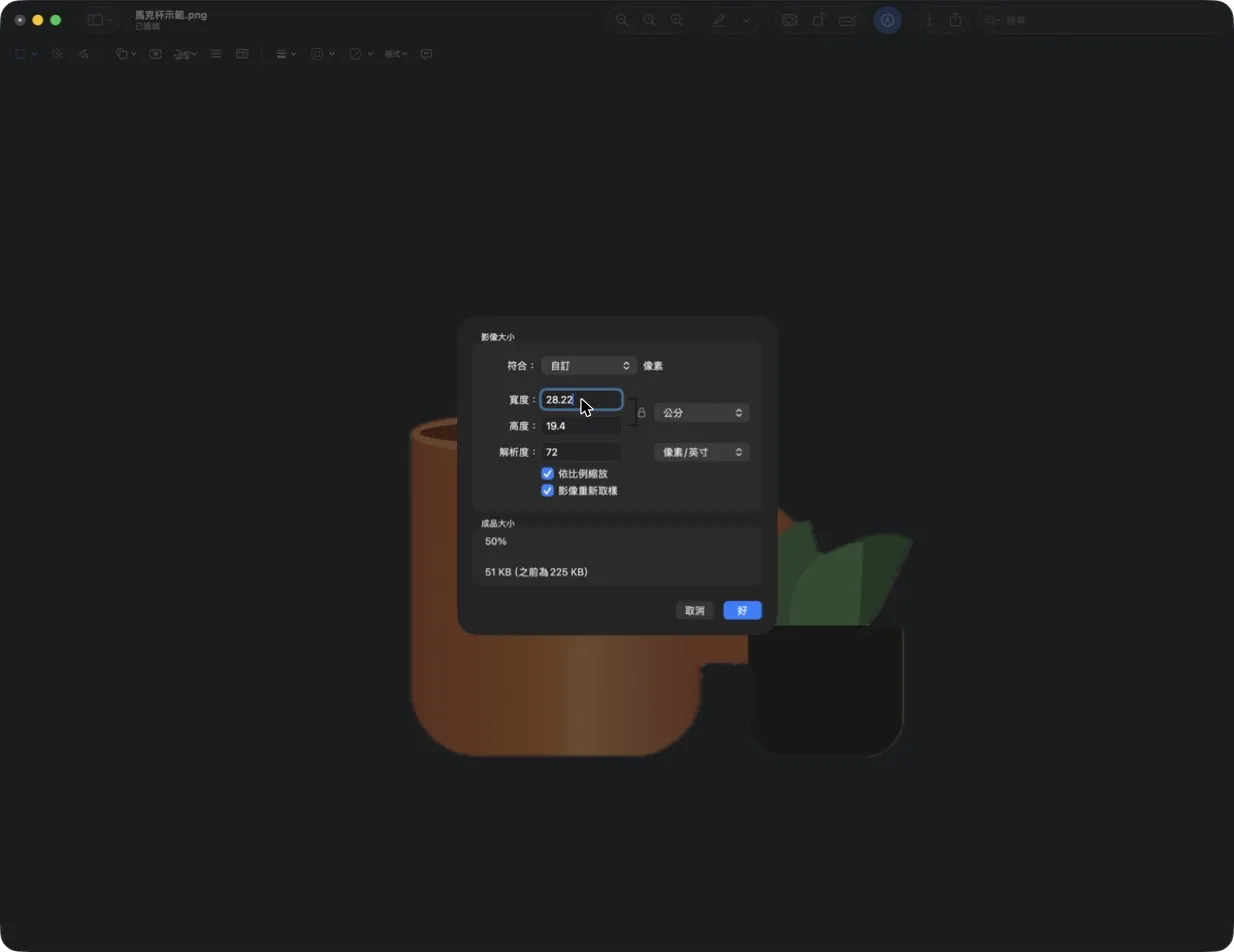
Task: Open the rectangular selection tool menu
Action: [26, 54]
